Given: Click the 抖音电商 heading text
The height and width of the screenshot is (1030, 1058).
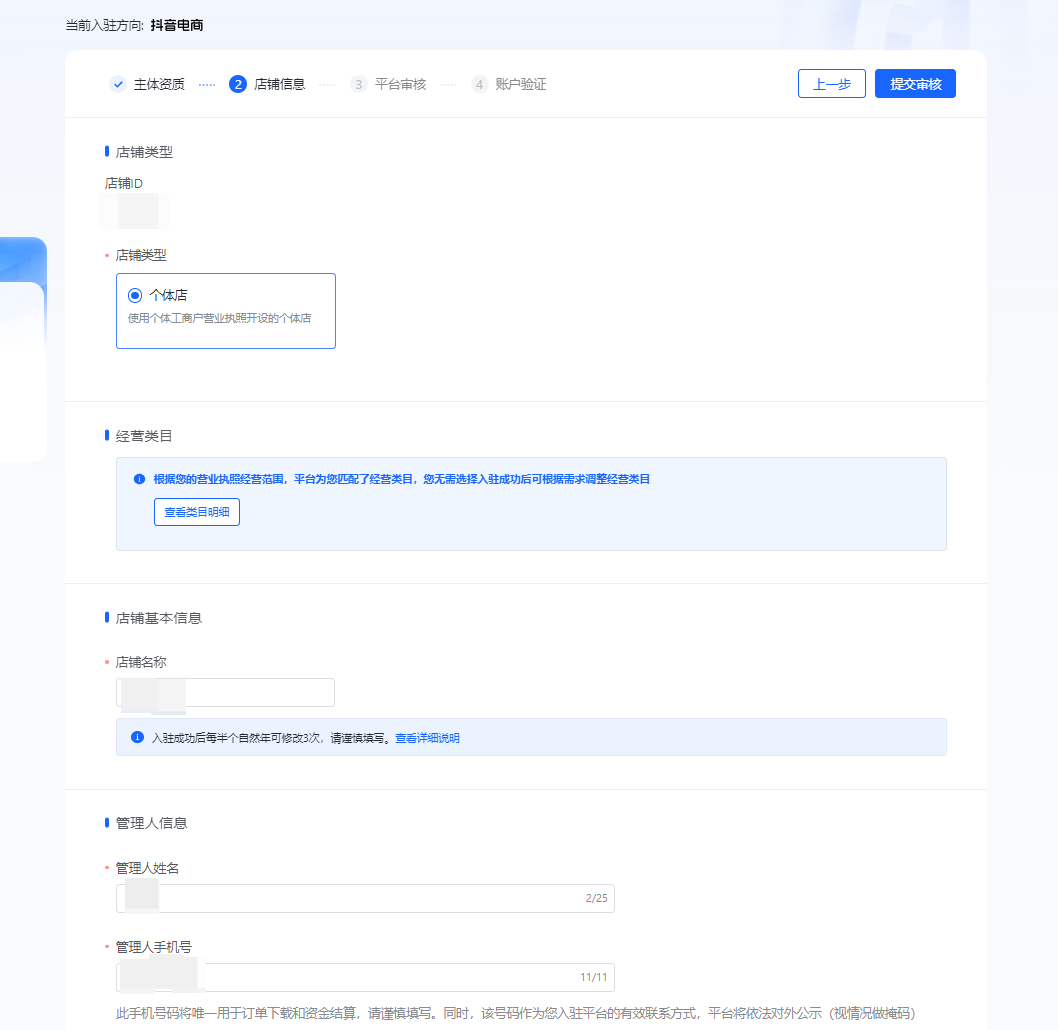Looking at the screenshot, I should (177, 25).
